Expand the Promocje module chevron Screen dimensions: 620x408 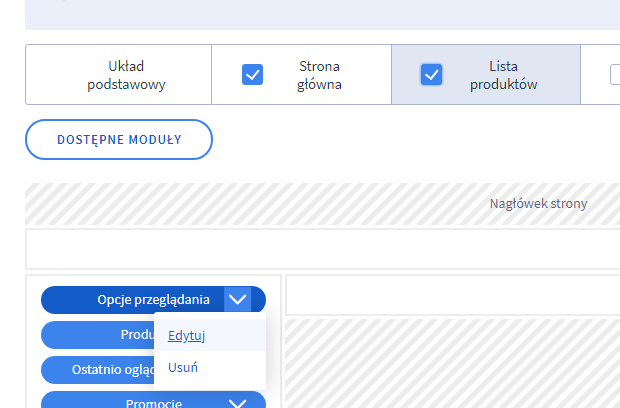point(237,403)
